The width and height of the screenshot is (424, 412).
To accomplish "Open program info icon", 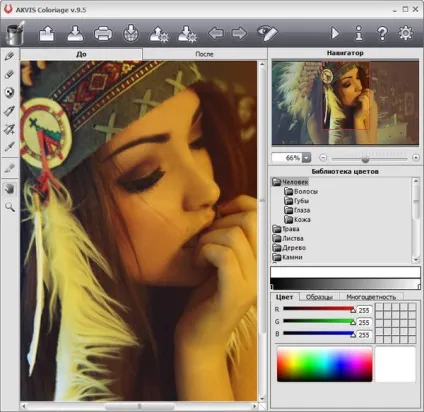I will pos(359,33).
